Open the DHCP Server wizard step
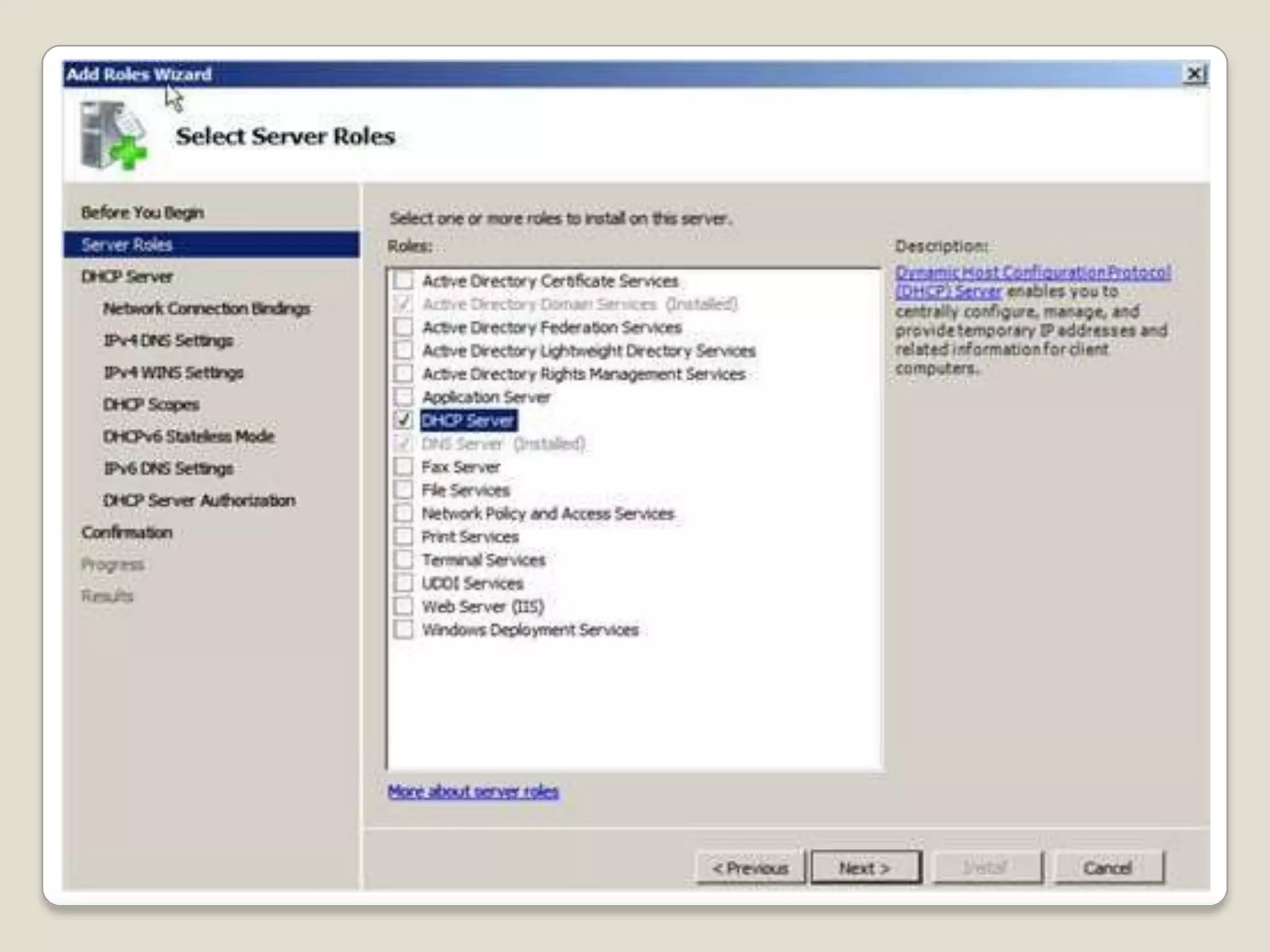 tap(127, 276)
